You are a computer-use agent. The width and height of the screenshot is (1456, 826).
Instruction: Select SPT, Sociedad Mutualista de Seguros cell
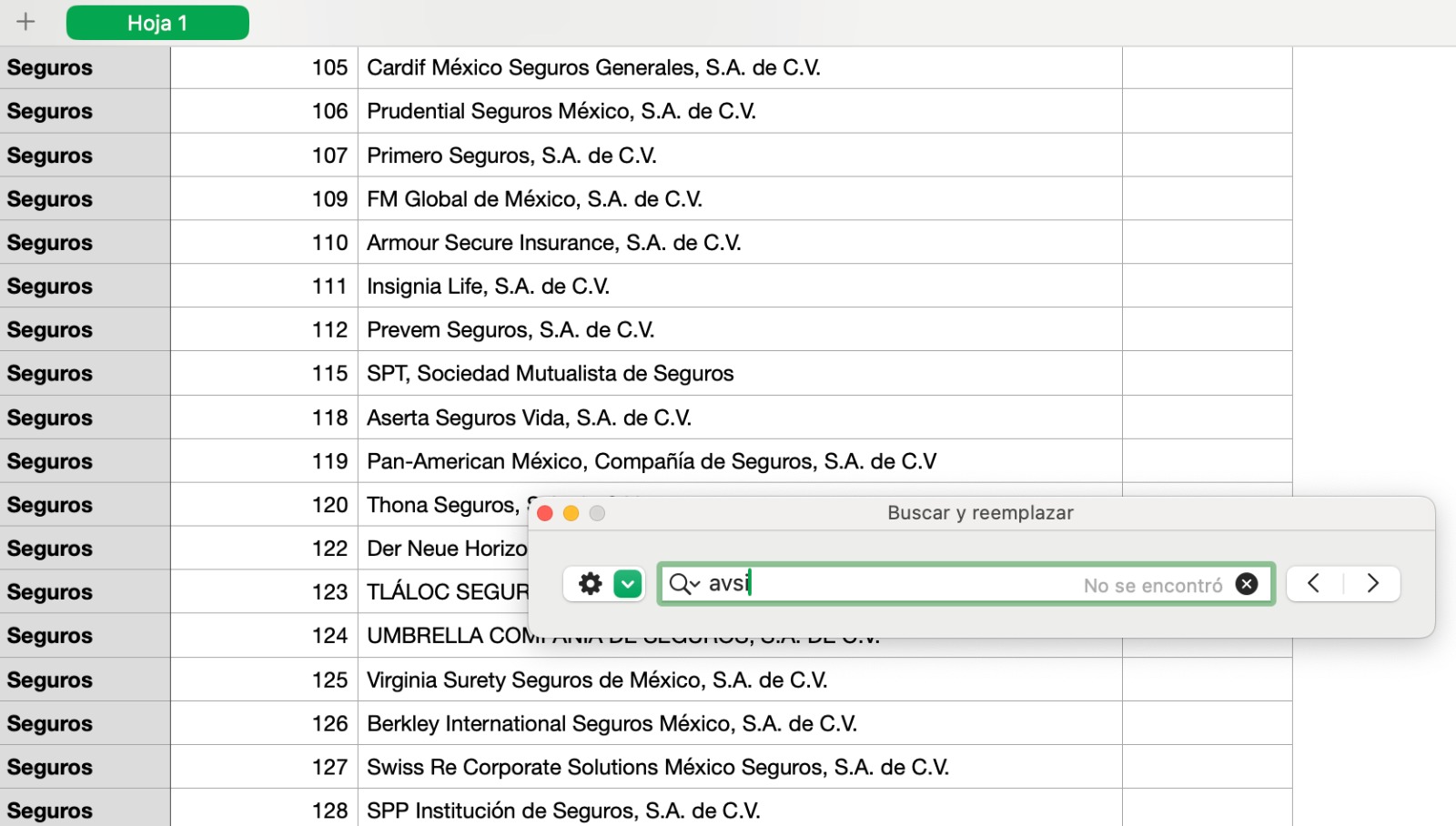(x=739, y=374)
